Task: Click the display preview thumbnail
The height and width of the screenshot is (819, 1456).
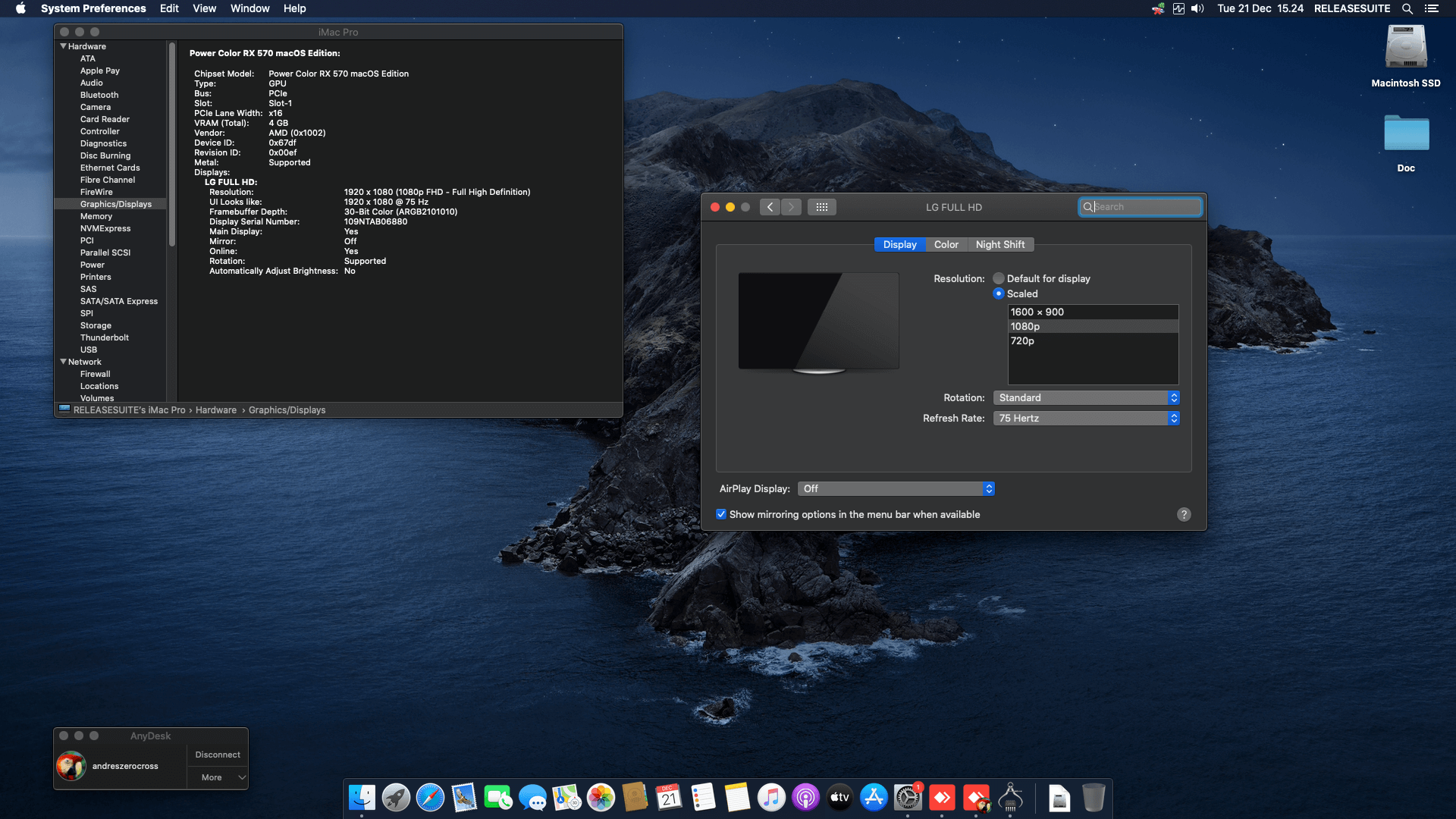Action: (819, 322)
